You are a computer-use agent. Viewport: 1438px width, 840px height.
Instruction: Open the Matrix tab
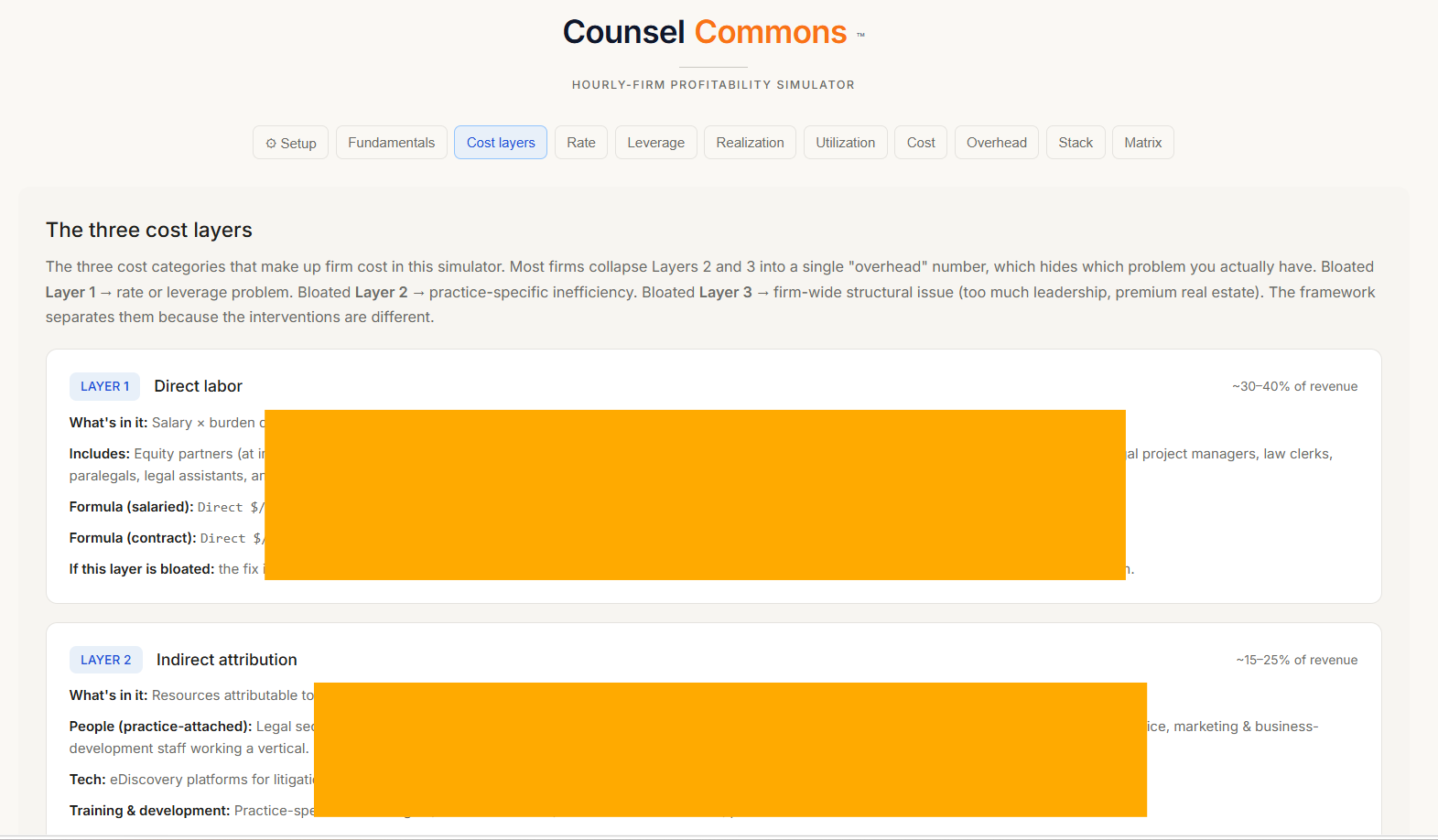point(1142,143)
